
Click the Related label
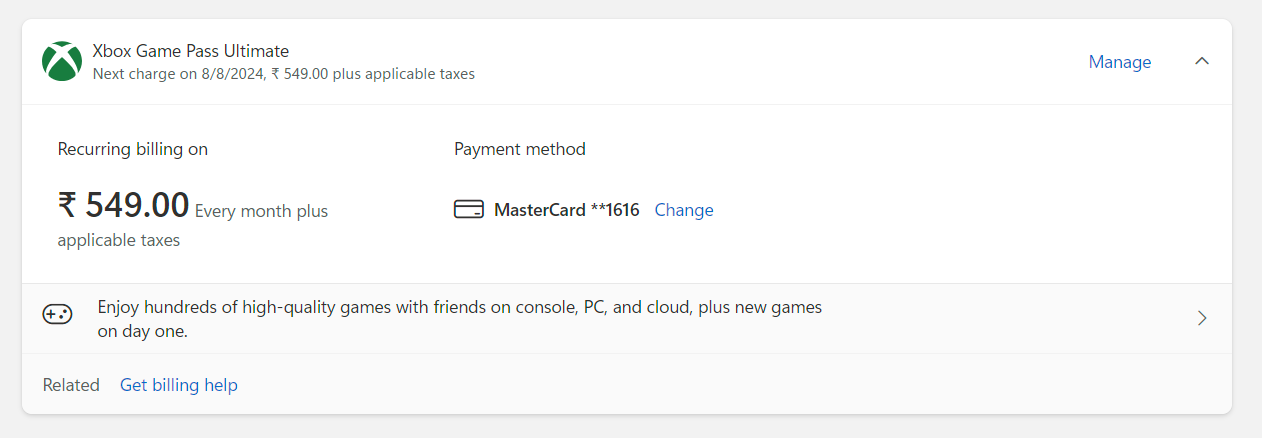click(x=71, y=385)
